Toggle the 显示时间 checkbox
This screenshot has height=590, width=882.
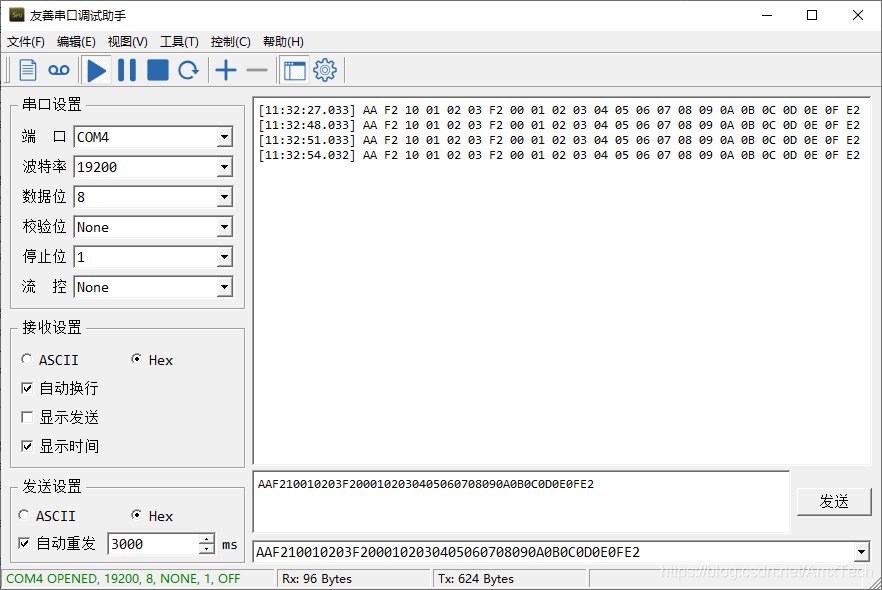tap(27, 447)
